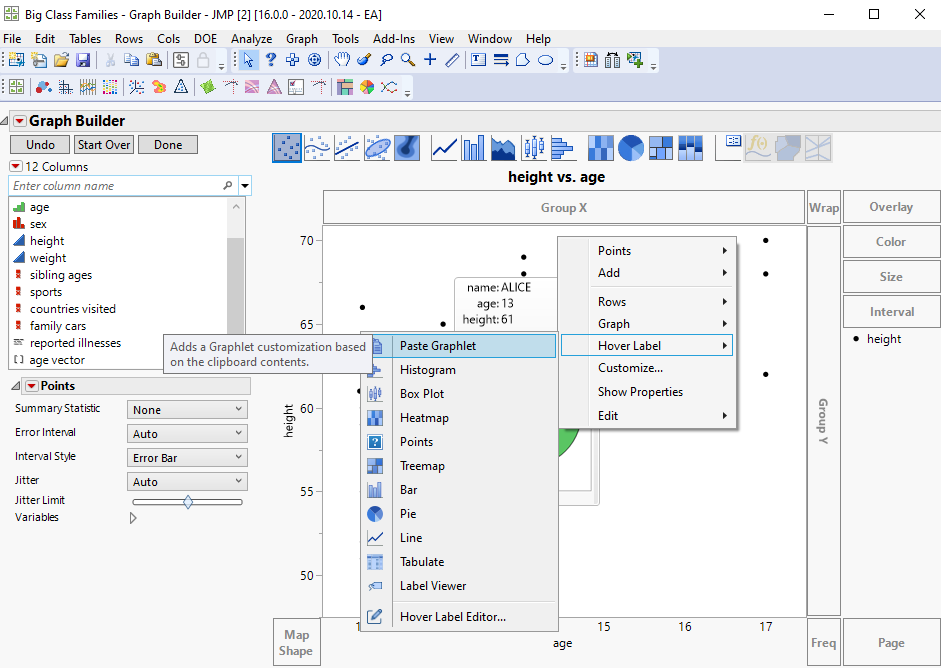The image size is (941, 668).
Task: Click the Box Plot element icon in the palette
Action: point(534,148)
